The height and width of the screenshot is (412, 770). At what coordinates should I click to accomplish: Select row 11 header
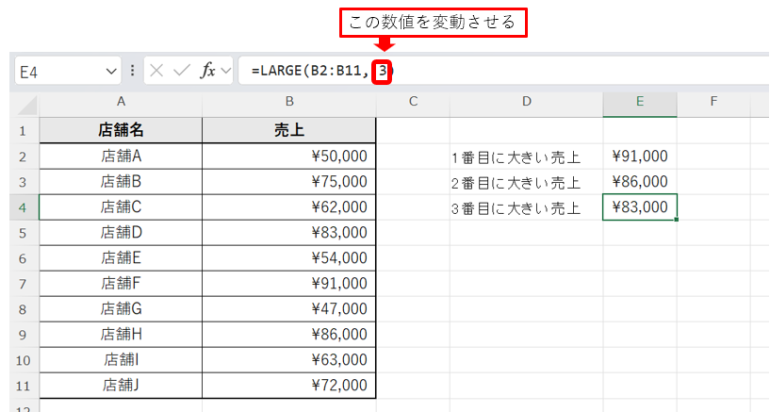(x=23, y=386)
